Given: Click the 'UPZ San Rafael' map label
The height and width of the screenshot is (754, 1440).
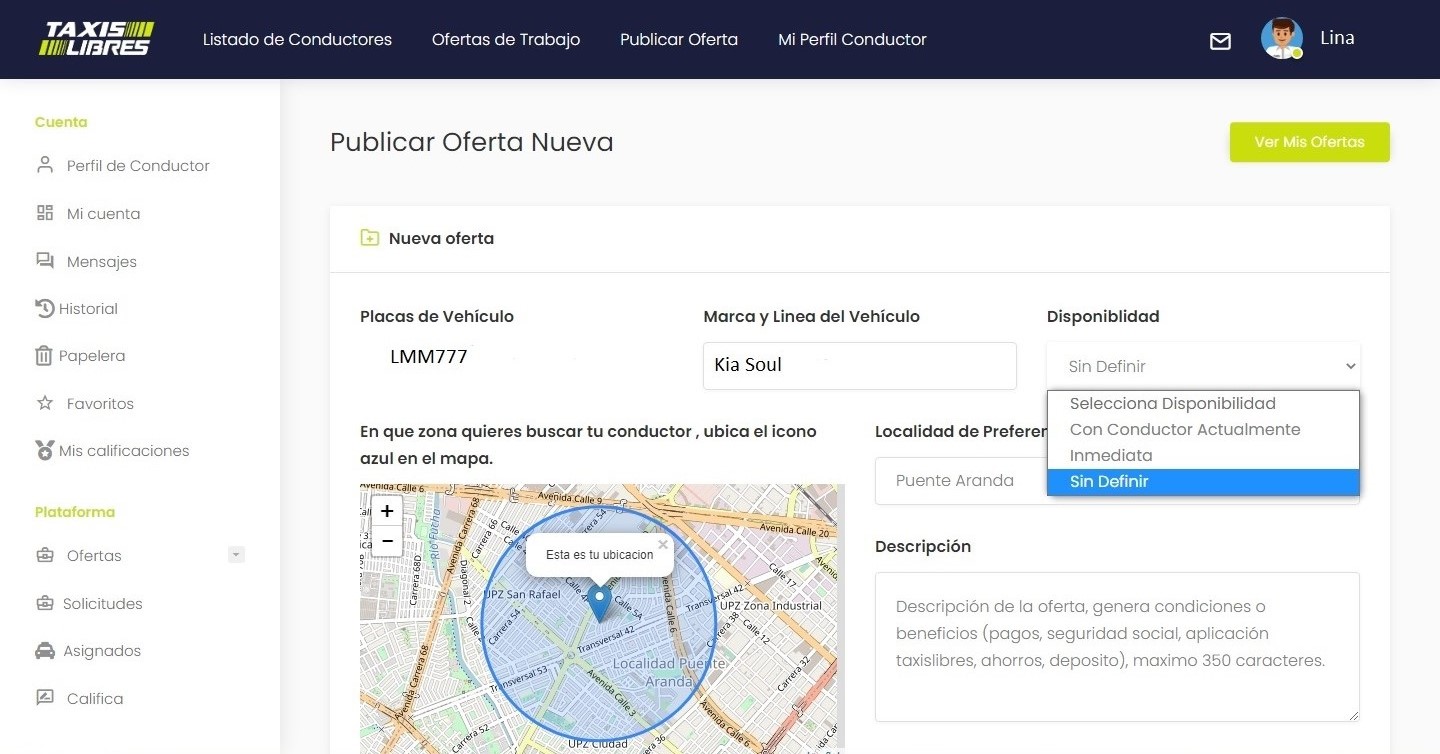Looking at the screenshot, I should point(522,595).
